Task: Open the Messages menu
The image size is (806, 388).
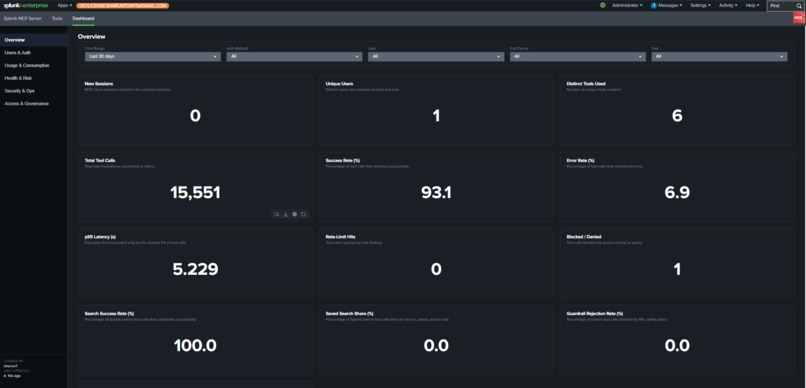Action: (x=670, y=5)
